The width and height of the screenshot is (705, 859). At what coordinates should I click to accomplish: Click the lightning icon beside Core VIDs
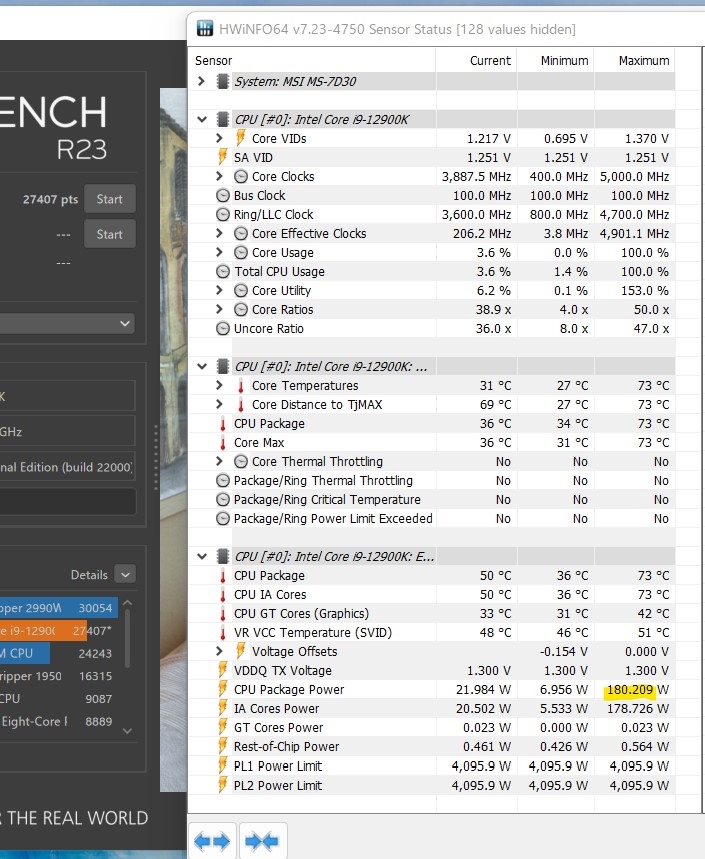pyautogui.click(x=240, y=138)
